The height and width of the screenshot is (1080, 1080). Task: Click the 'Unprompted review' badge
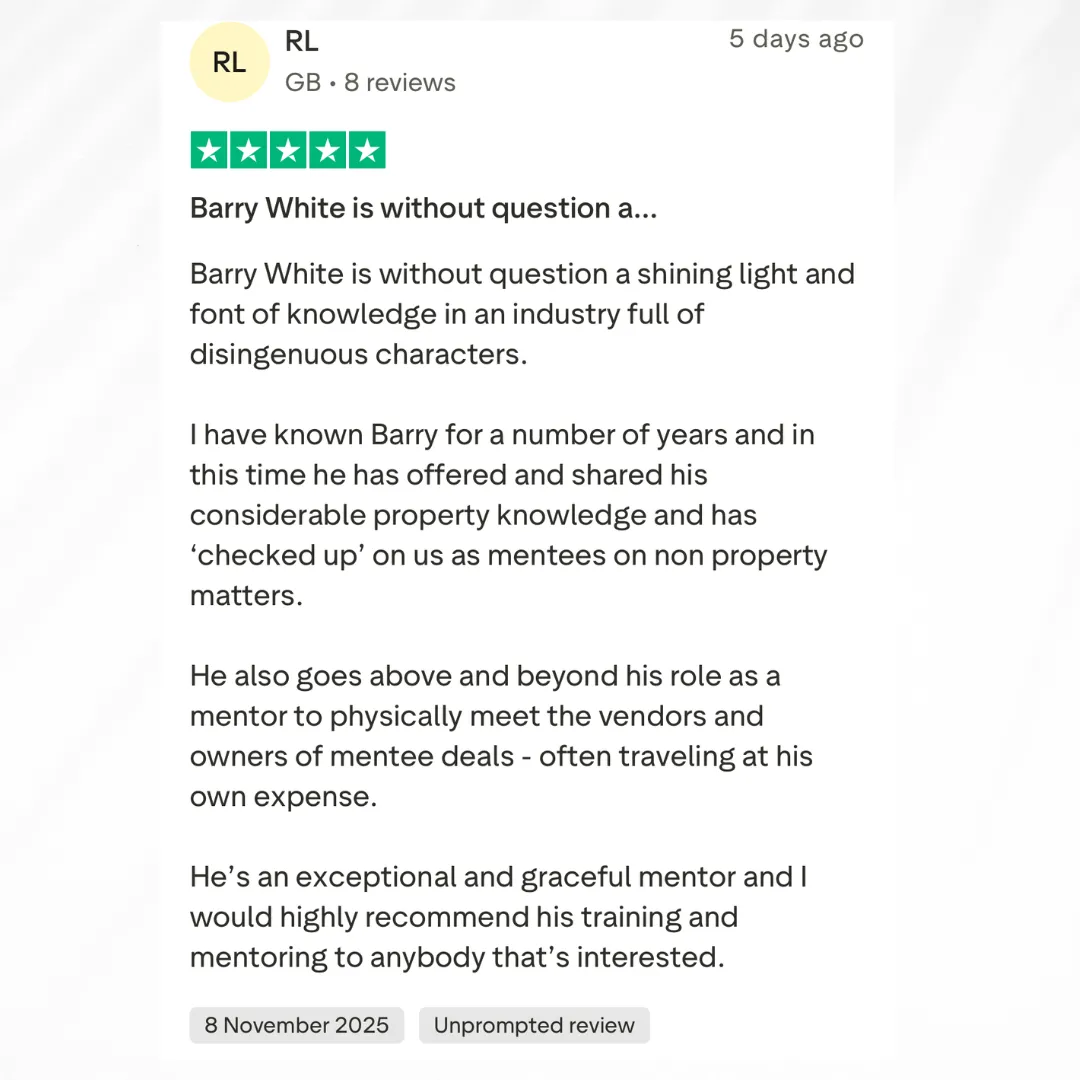(x=534, y=1025)
